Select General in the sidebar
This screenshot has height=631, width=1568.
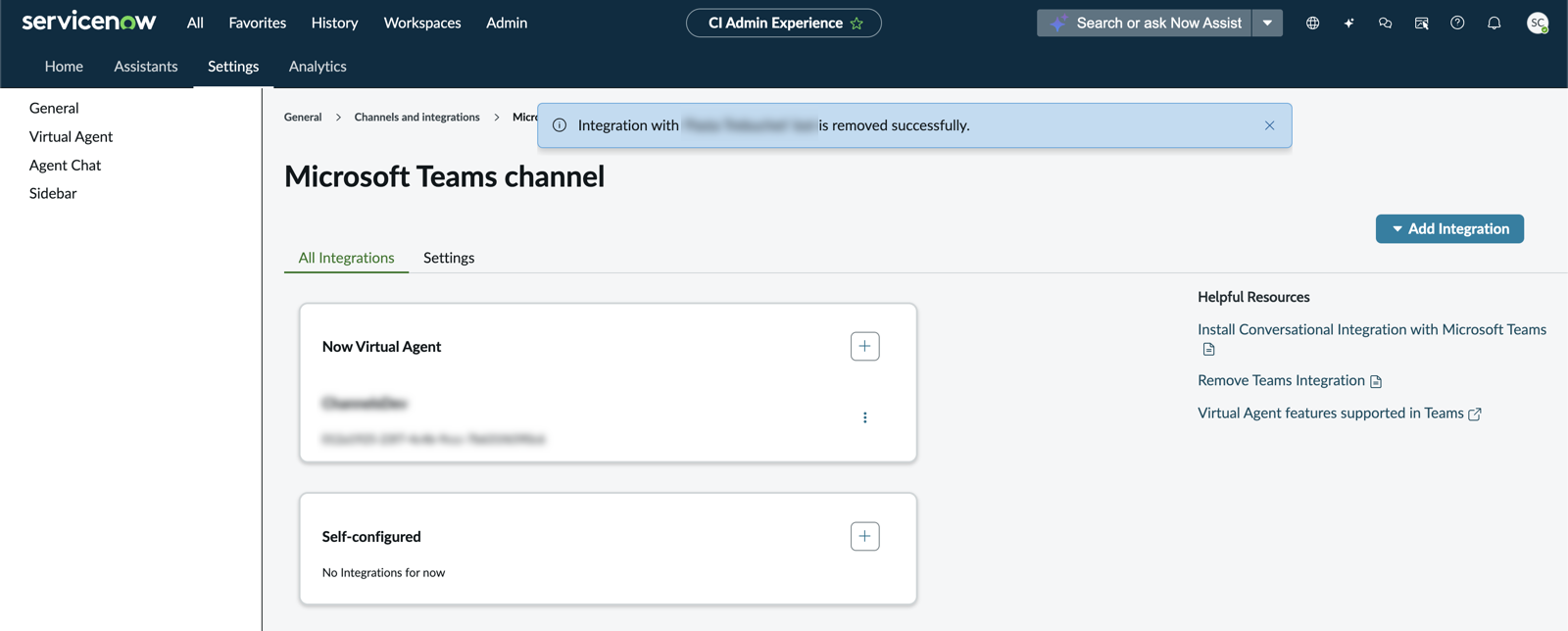[x=54, y=108]
